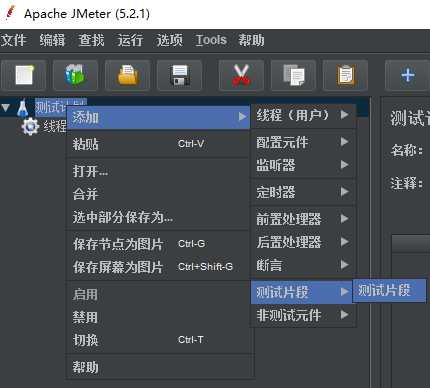Expand the 定时器 submenu
Viewport: 430px width, 388px height.
tap(303, 192)
